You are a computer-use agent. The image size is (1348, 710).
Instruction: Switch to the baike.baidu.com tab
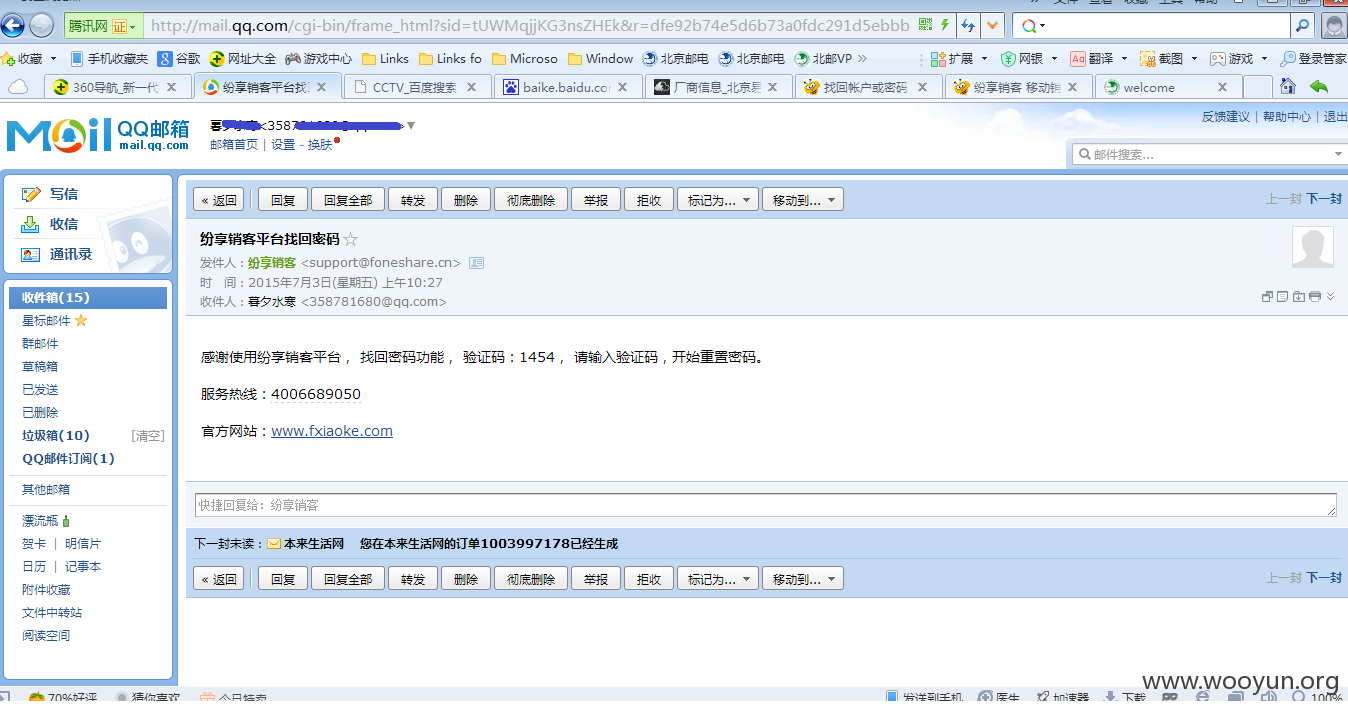[x=566, y=88]
